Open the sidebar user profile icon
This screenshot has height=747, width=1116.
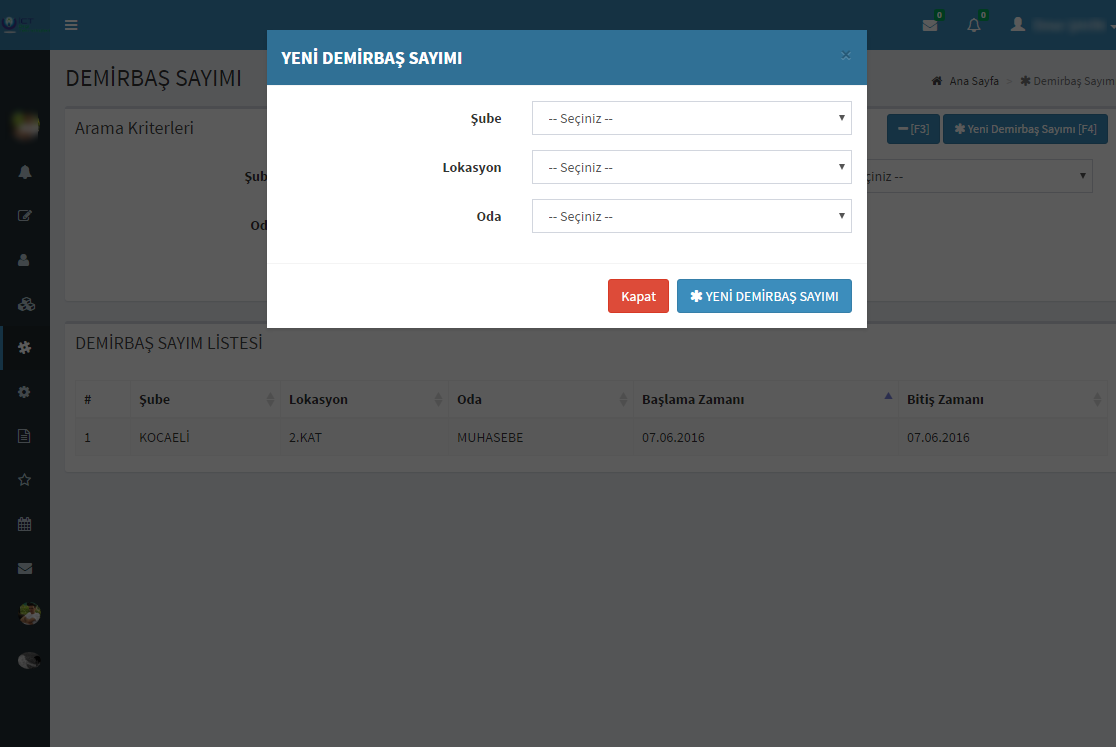25,259
